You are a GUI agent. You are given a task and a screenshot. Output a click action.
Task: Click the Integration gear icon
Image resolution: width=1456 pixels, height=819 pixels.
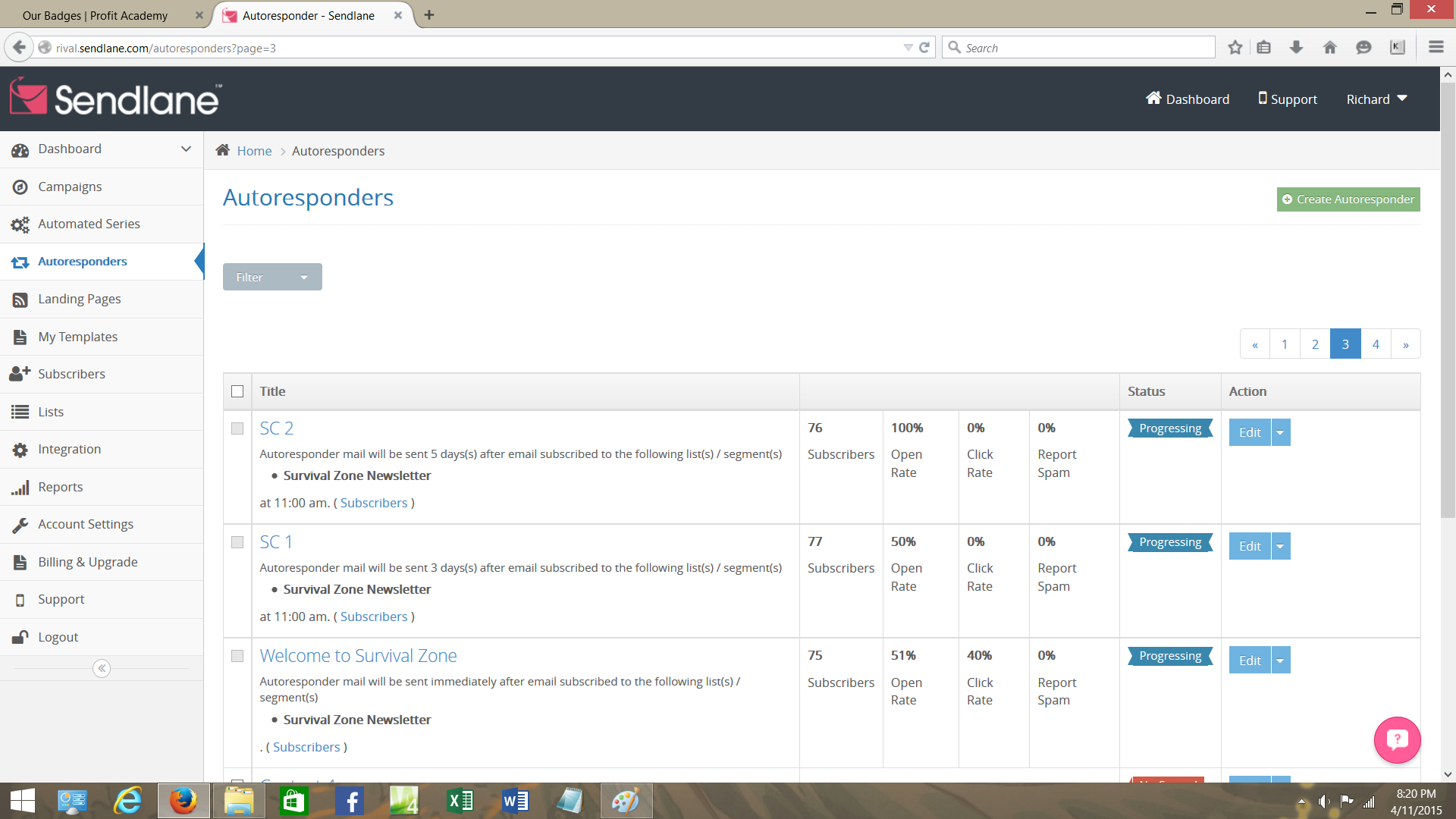(x=20, y=450)
